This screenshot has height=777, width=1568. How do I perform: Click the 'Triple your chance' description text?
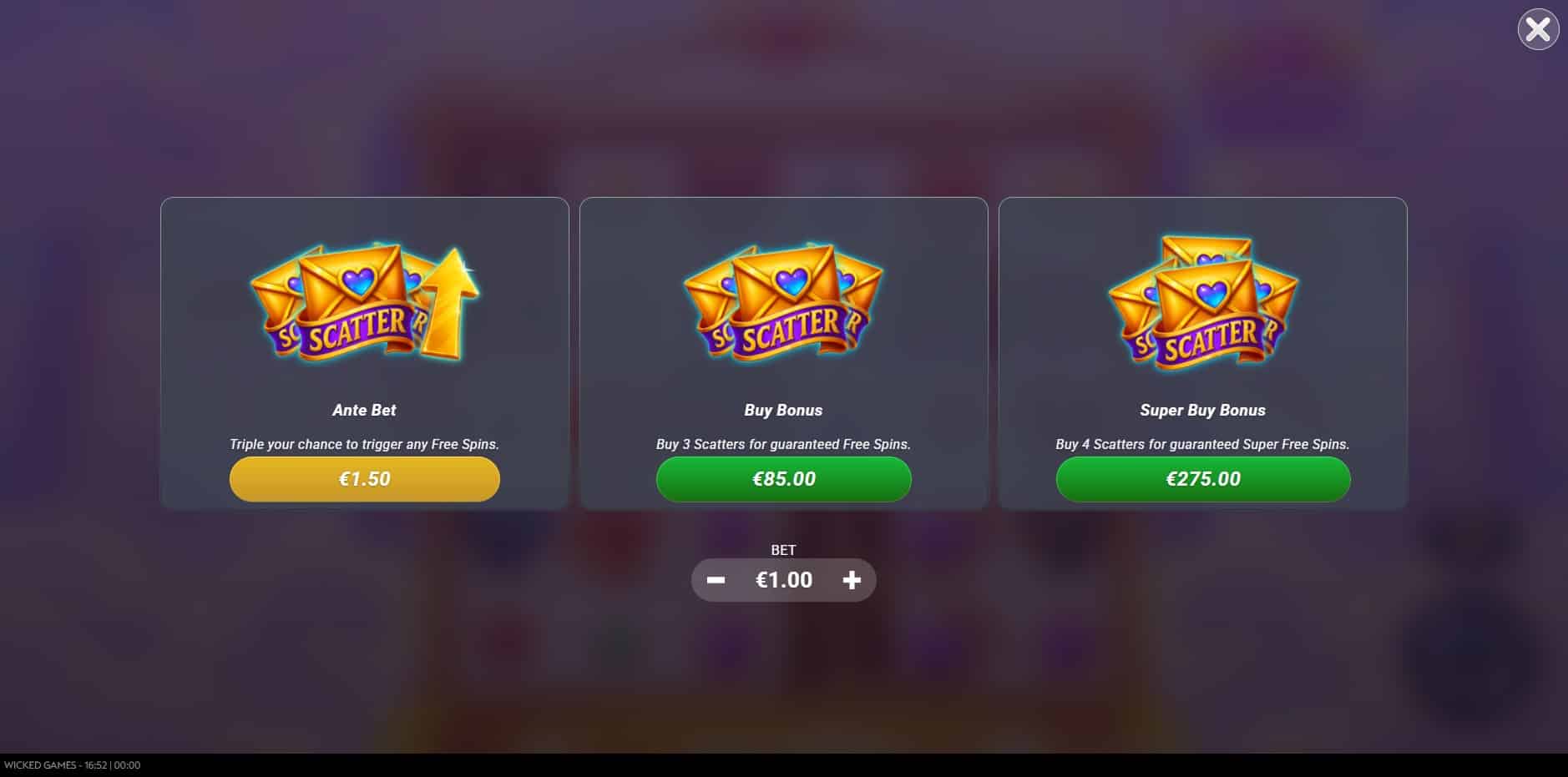tap(364, 444)
